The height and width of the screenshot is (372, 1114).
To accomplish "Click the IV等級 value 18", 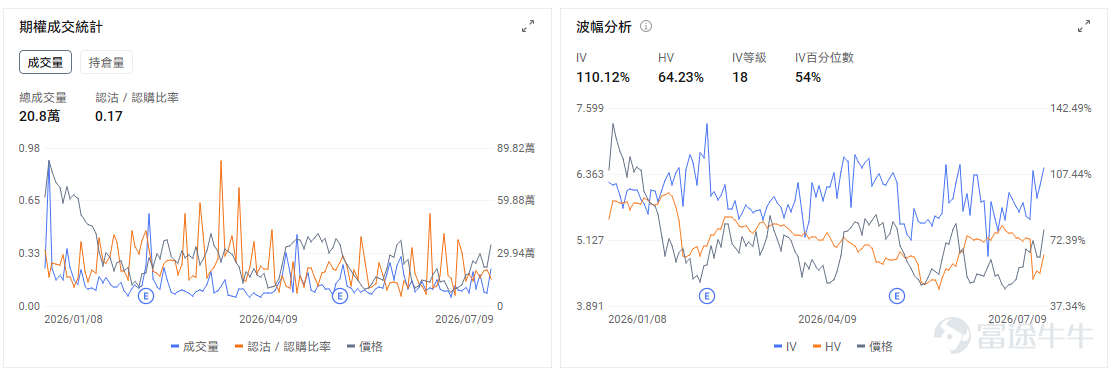I will pyautogui.click(x=740, y=77).
